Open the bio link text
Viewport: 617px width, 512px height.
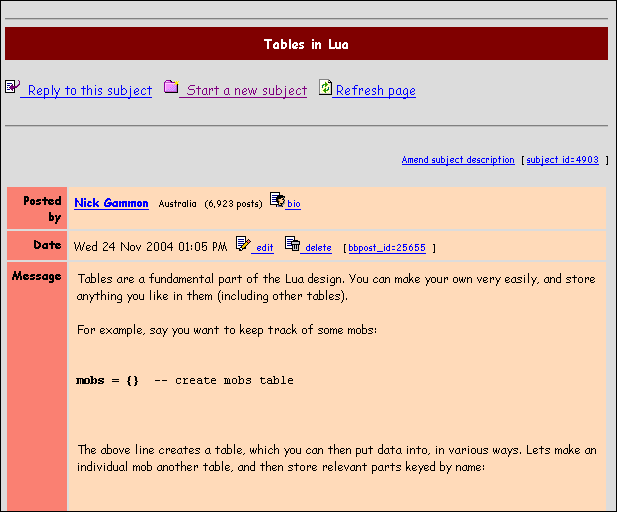[294, 204]
